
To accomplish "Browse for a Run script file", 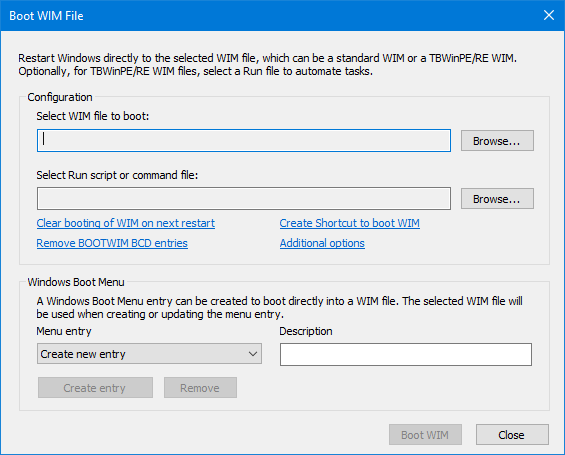I will coord(497,198).
